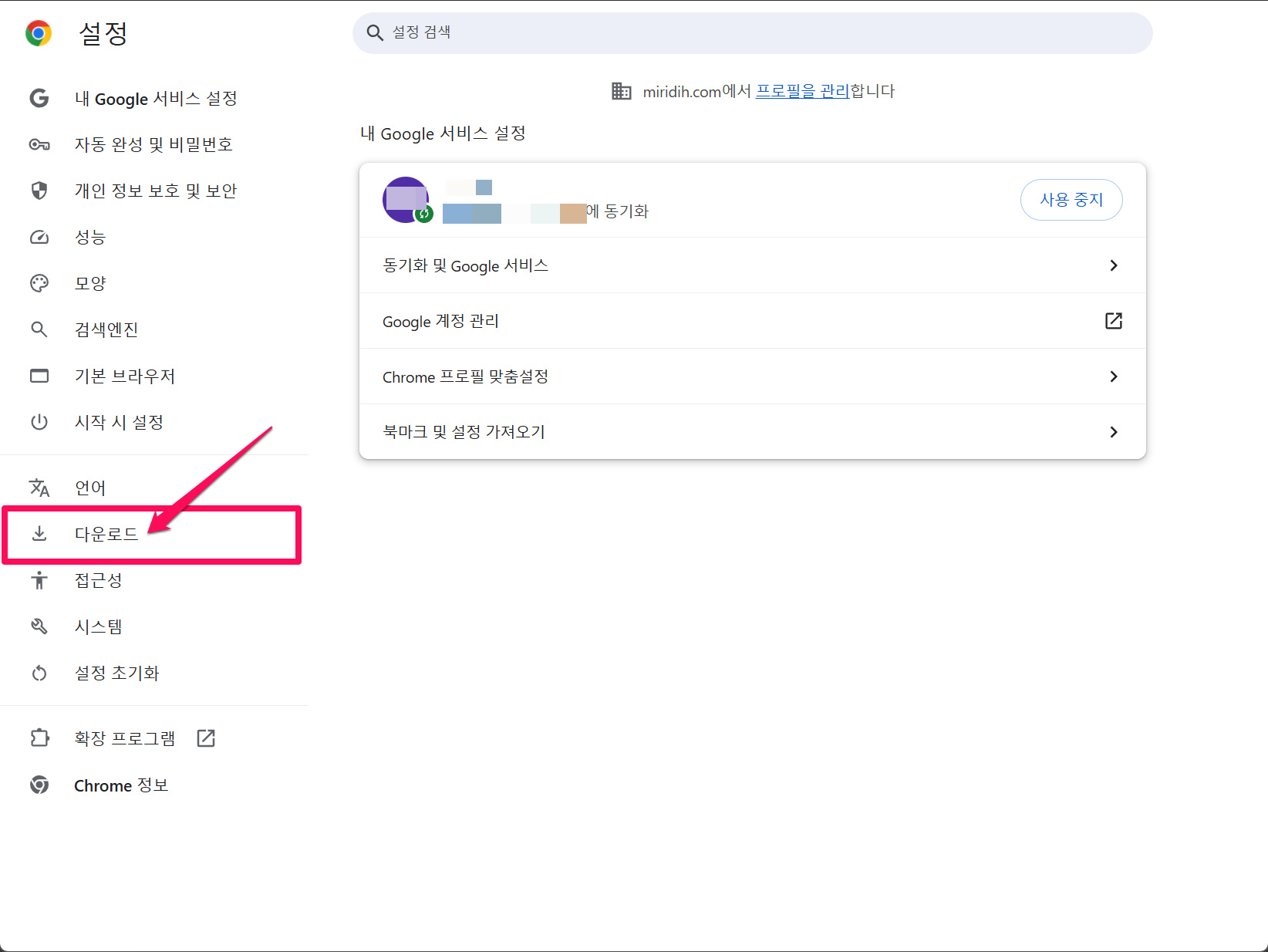Viewport: 1268px width, 952px height.
Task: Click the shield icon for 개인 정보 보호 및 보안
Action: coord(39,191)
